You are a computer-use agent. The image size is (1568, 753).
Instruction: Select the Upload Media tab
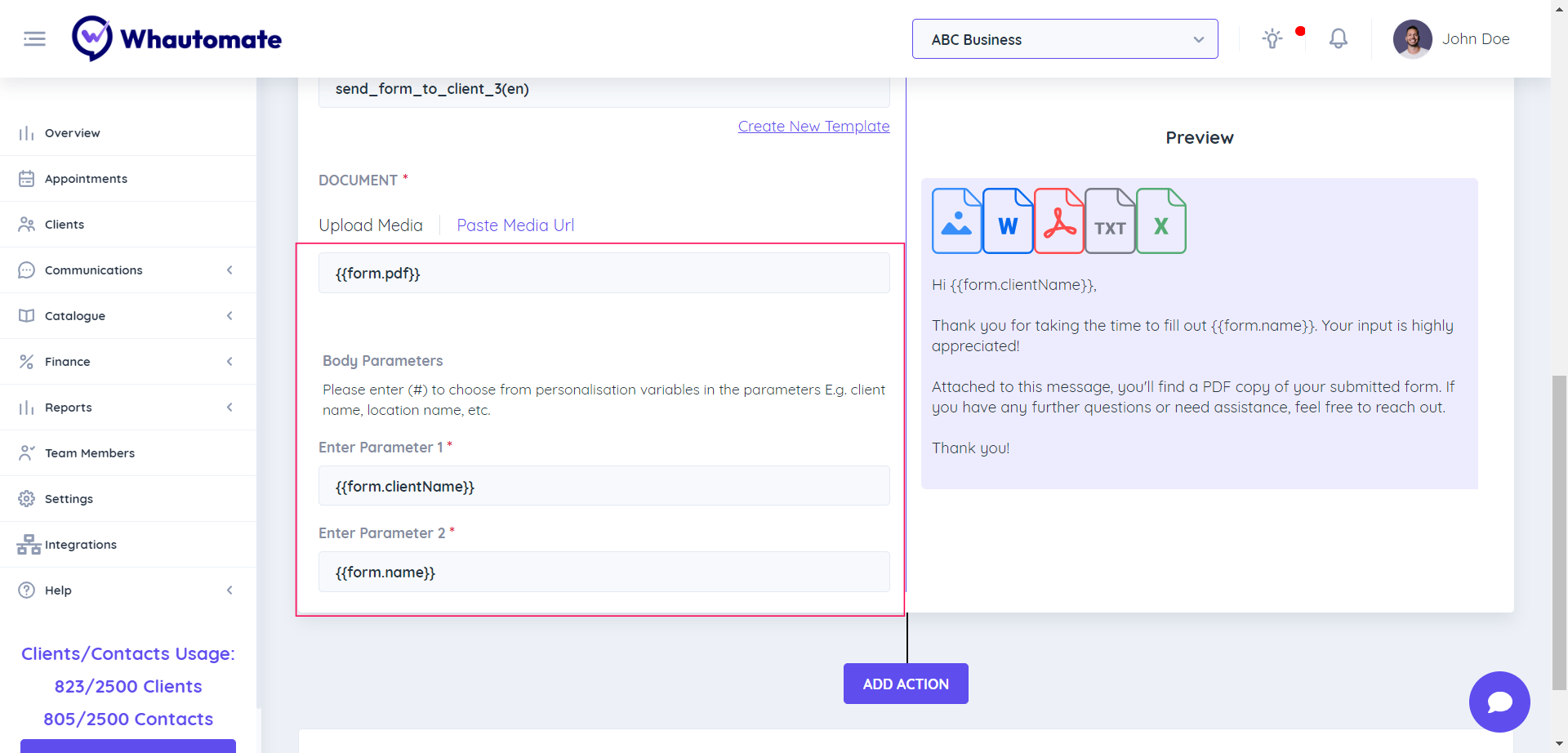pyautogui.click(x=371, y=225)
